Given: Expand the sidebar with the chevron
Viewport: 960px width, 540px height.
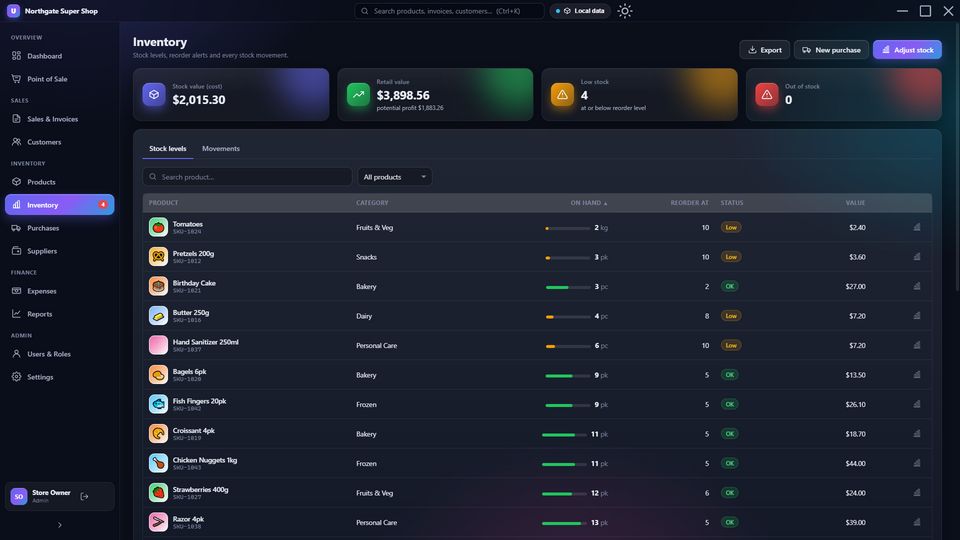Looking at the screenshot, I should (x=59, y=525).
